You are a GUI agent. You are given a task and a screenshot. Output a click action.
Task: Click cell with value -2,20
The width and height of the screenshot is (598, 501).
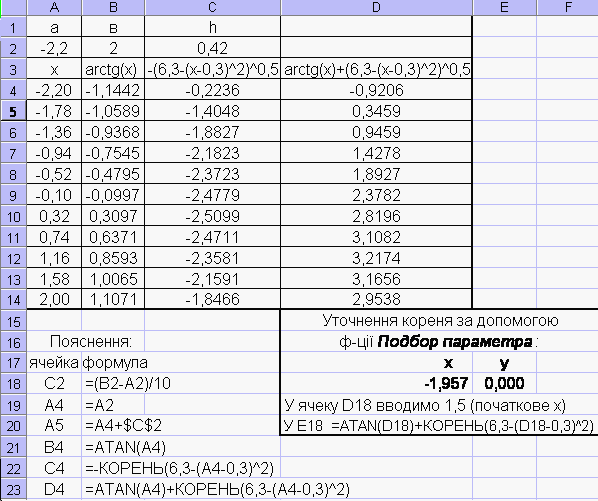54,90
